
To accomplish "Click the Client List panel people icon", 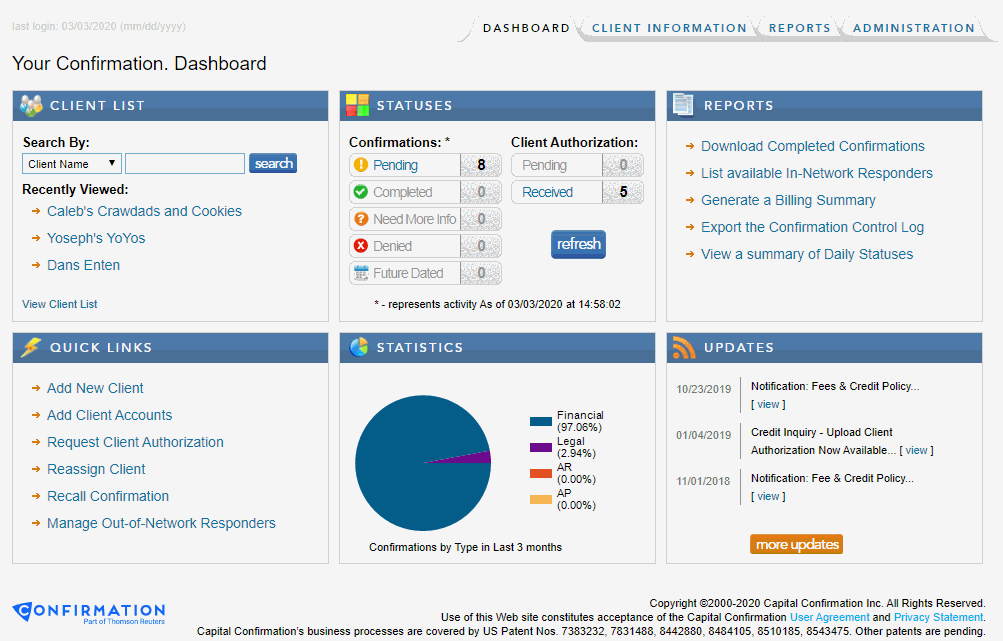I will (31, 105).
